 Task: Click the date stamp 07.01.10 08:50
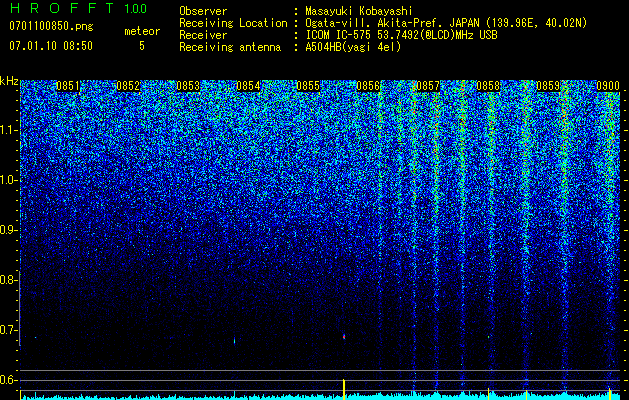[51, 46]
